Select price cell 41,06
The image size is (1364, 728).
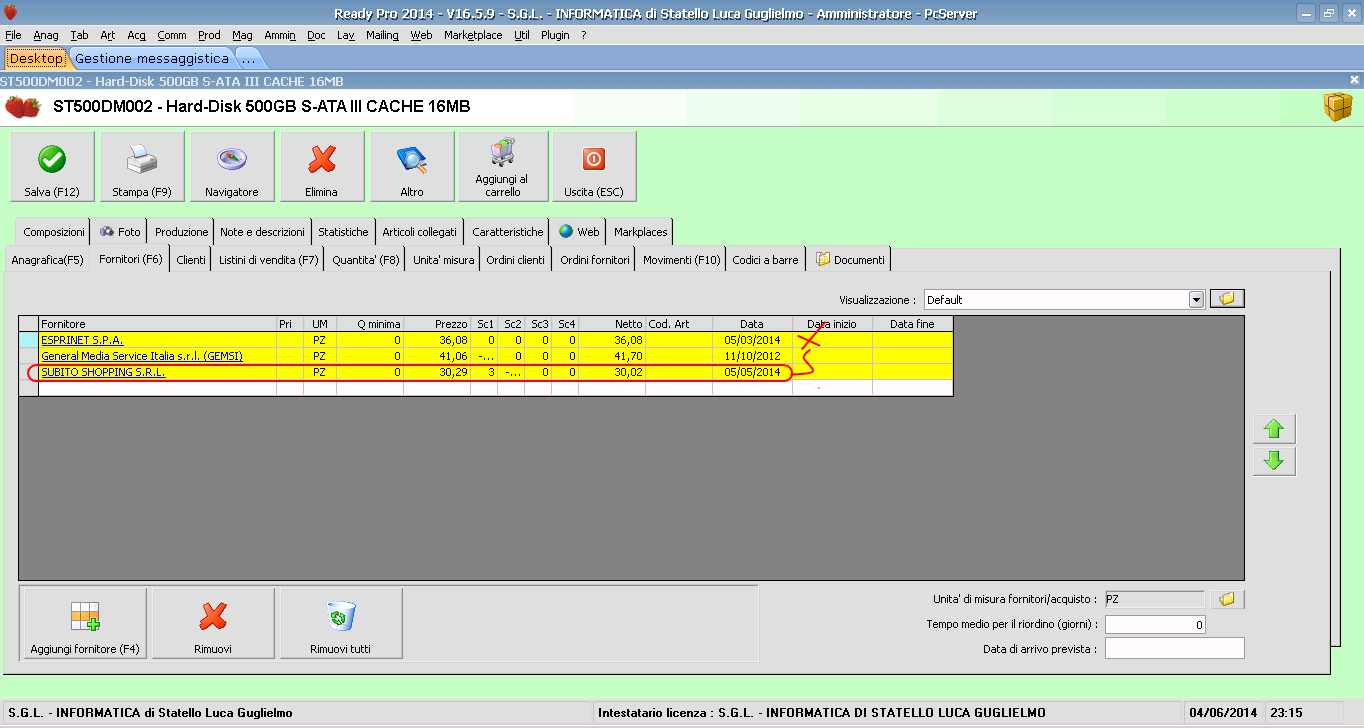tap(437, 356)
